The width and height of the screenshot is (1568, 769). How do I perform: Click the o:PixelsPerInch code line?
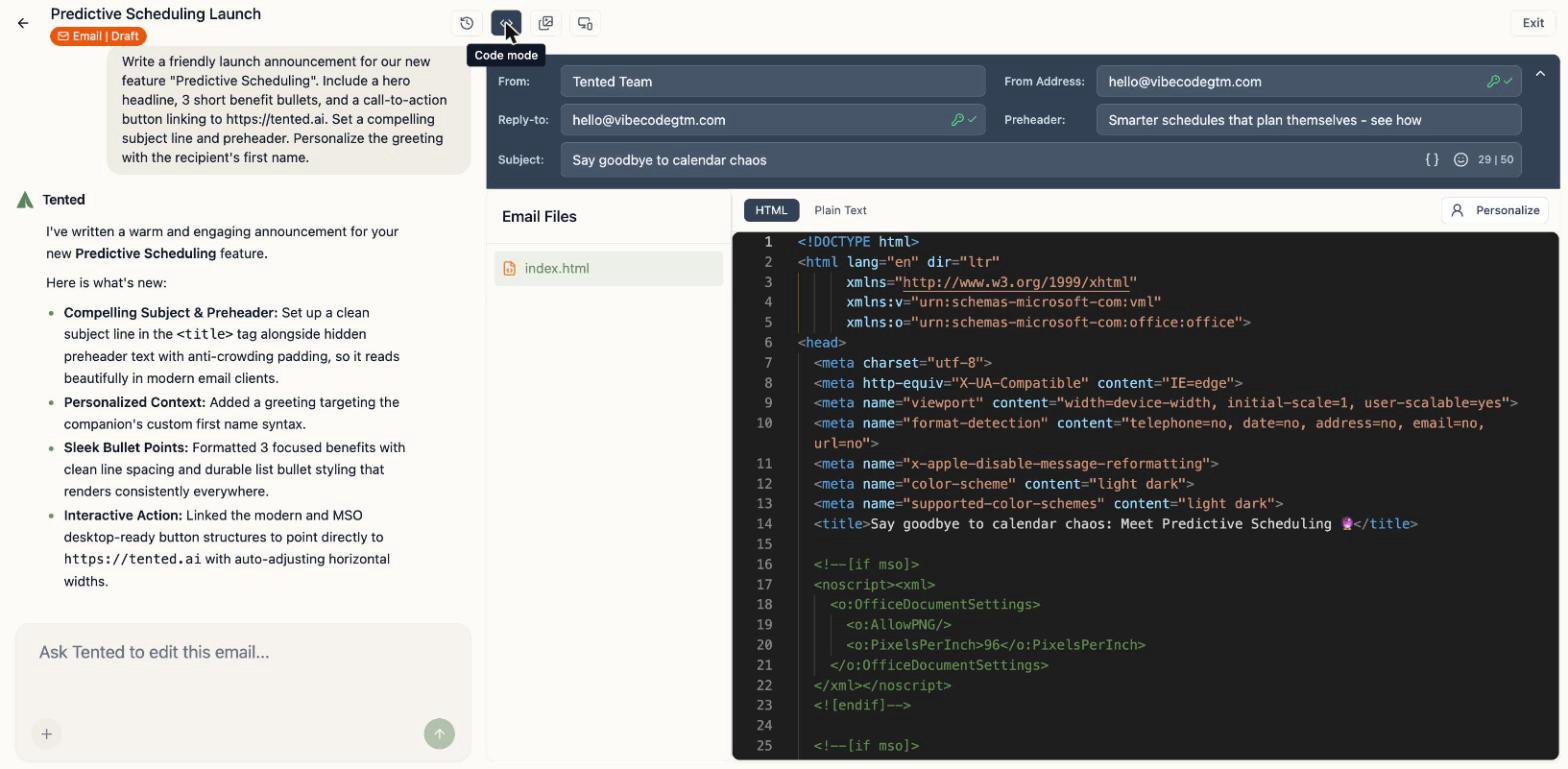click(996, 645)
